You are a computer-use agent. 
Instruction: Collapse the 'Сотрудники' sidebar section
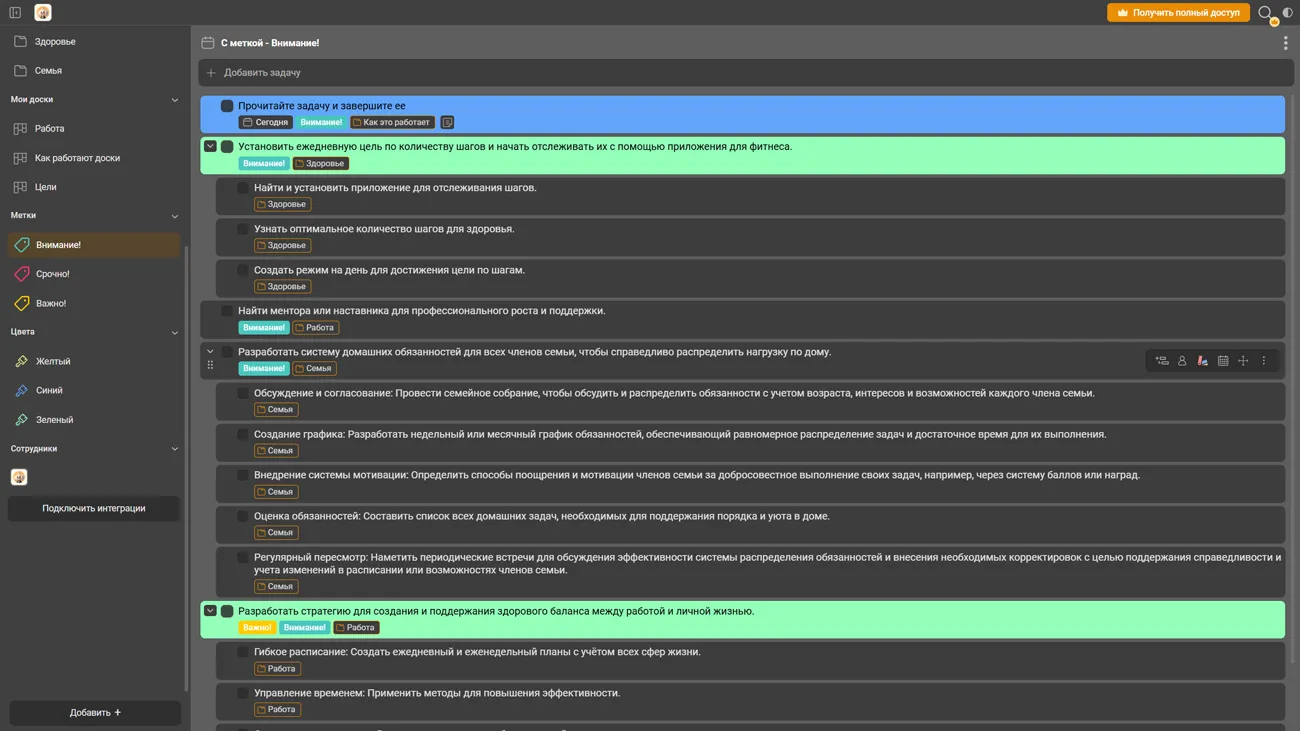(175, 449)
